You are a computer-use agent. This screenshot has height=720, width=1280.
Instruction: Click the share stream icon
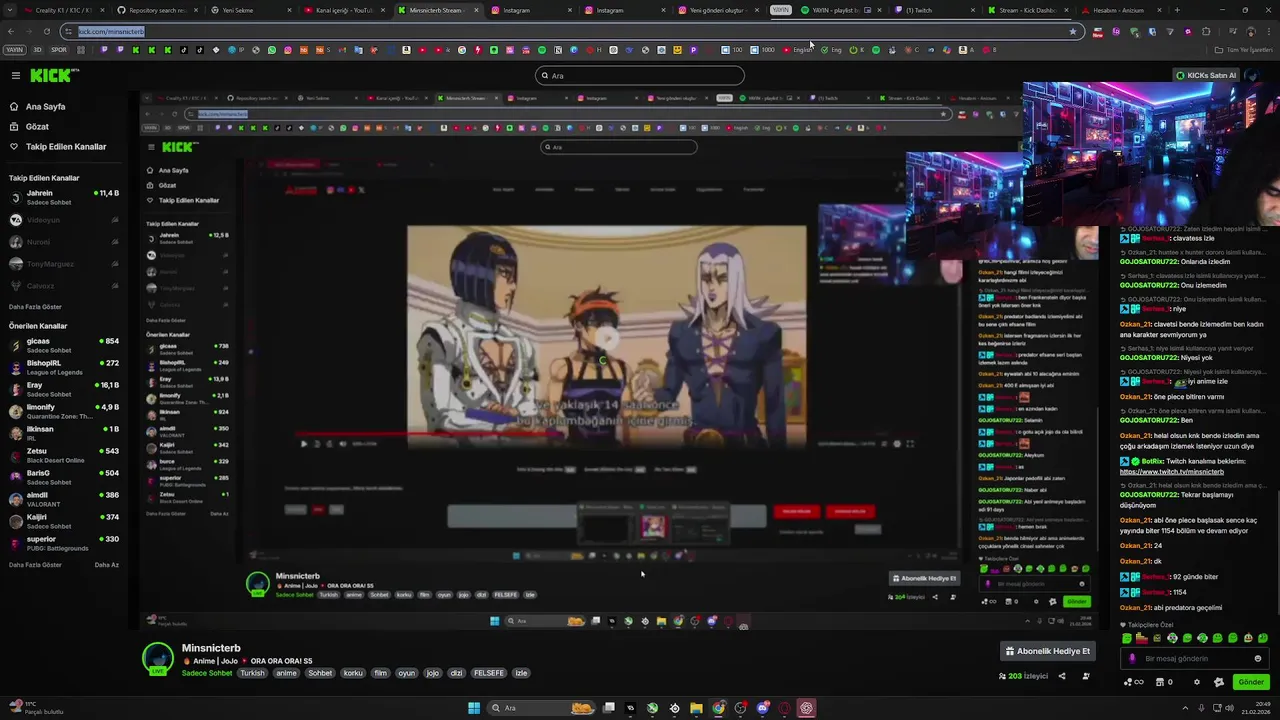(1062, 676)
